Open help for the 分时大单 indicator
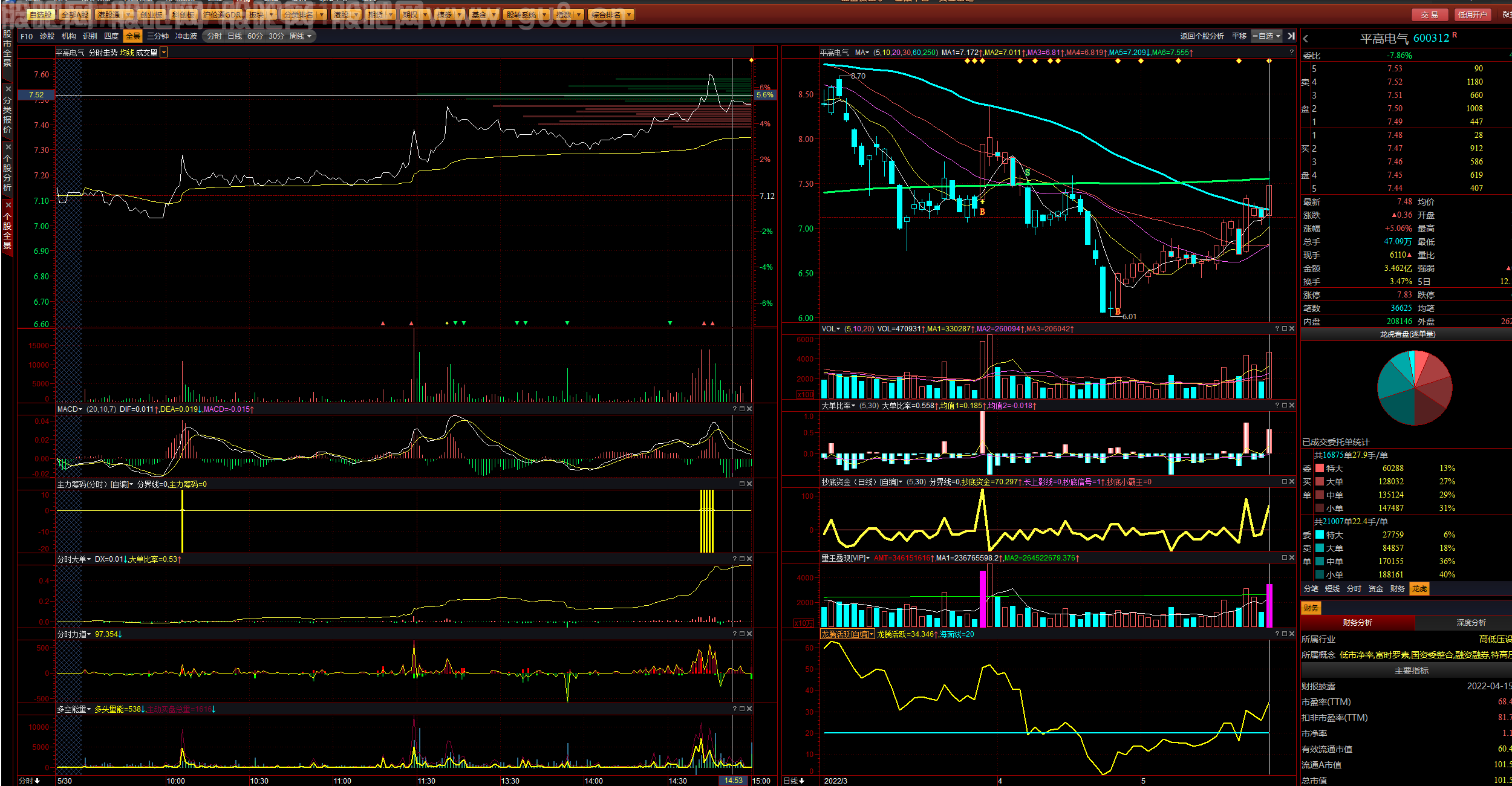Viewport: 1512px width, 786px height. click(x=735, y=559)
